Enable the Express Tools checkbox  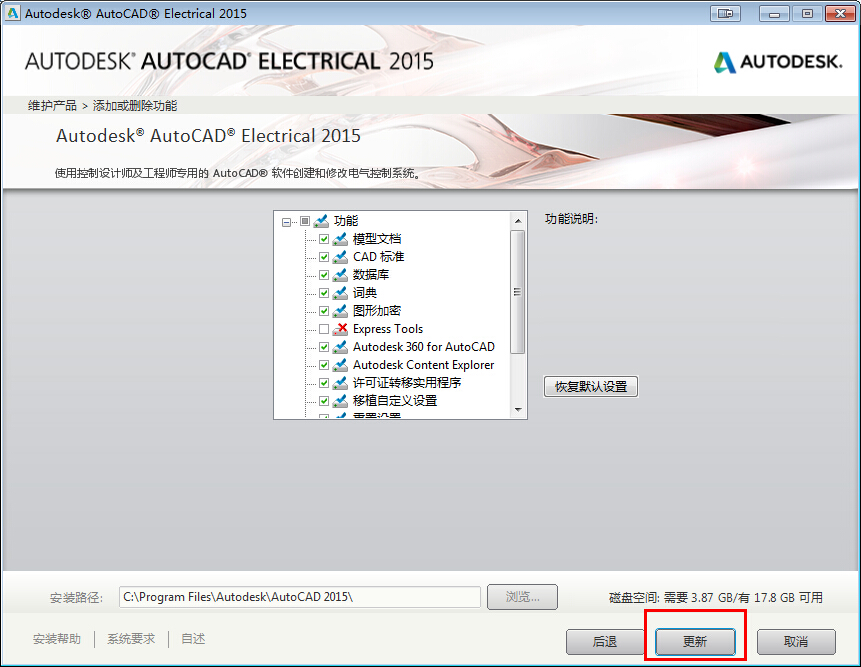tap(324, 329)
